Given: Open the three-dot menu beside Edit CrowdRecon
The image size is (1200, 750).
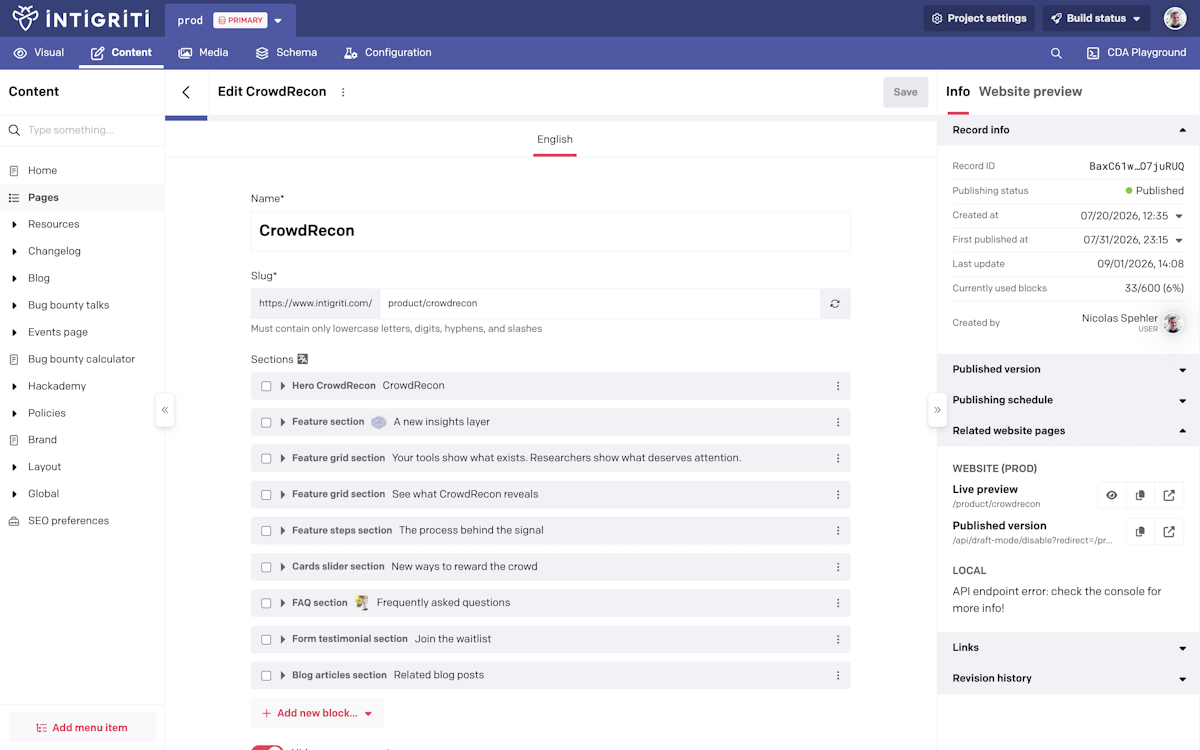Looking at the screenshot, I should tap(343, 92).
